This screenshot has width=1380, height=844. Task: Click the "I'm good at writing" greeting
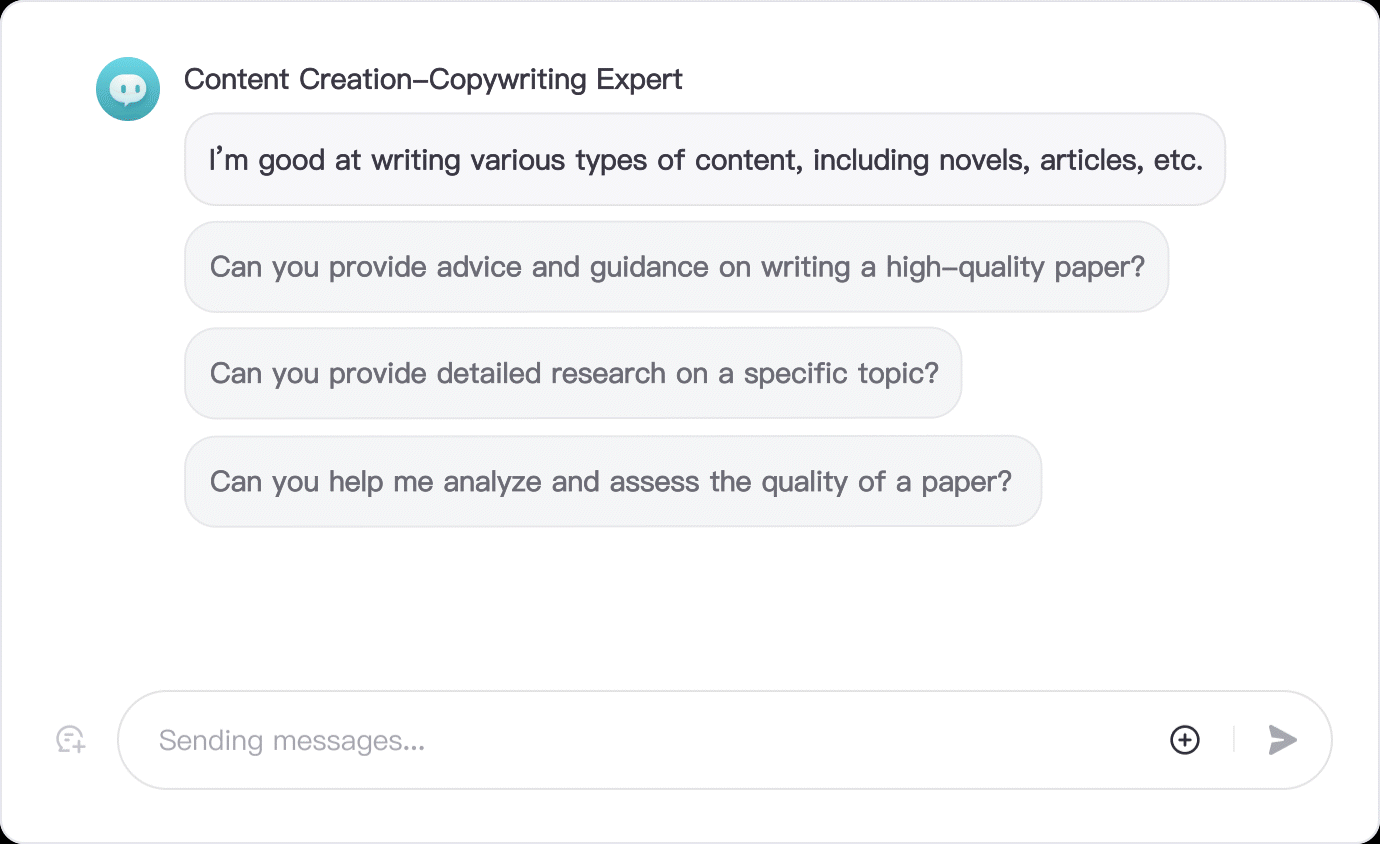click(704, 160)
